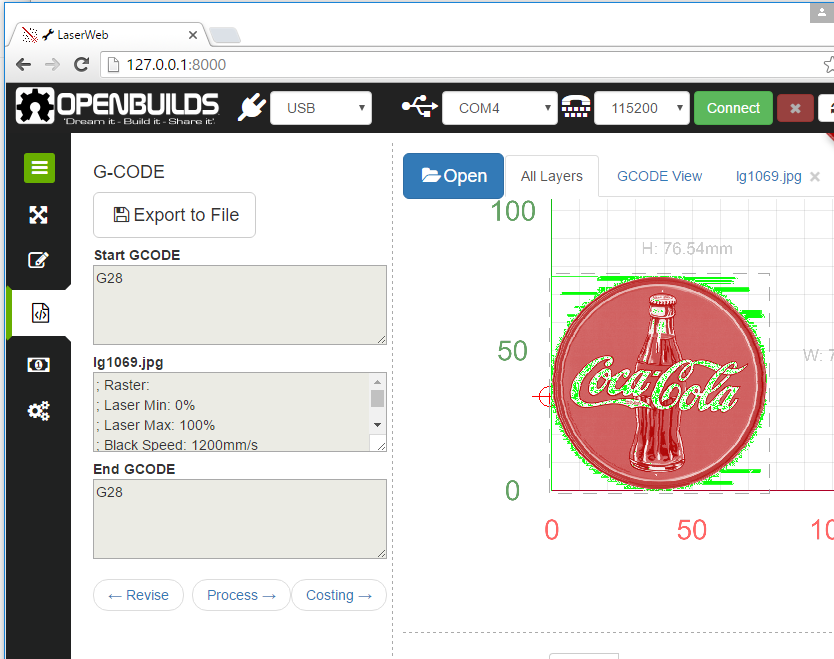The image size is (834, 659).
Task: Click the browser reload icon
Action: [x=82, y=65]
